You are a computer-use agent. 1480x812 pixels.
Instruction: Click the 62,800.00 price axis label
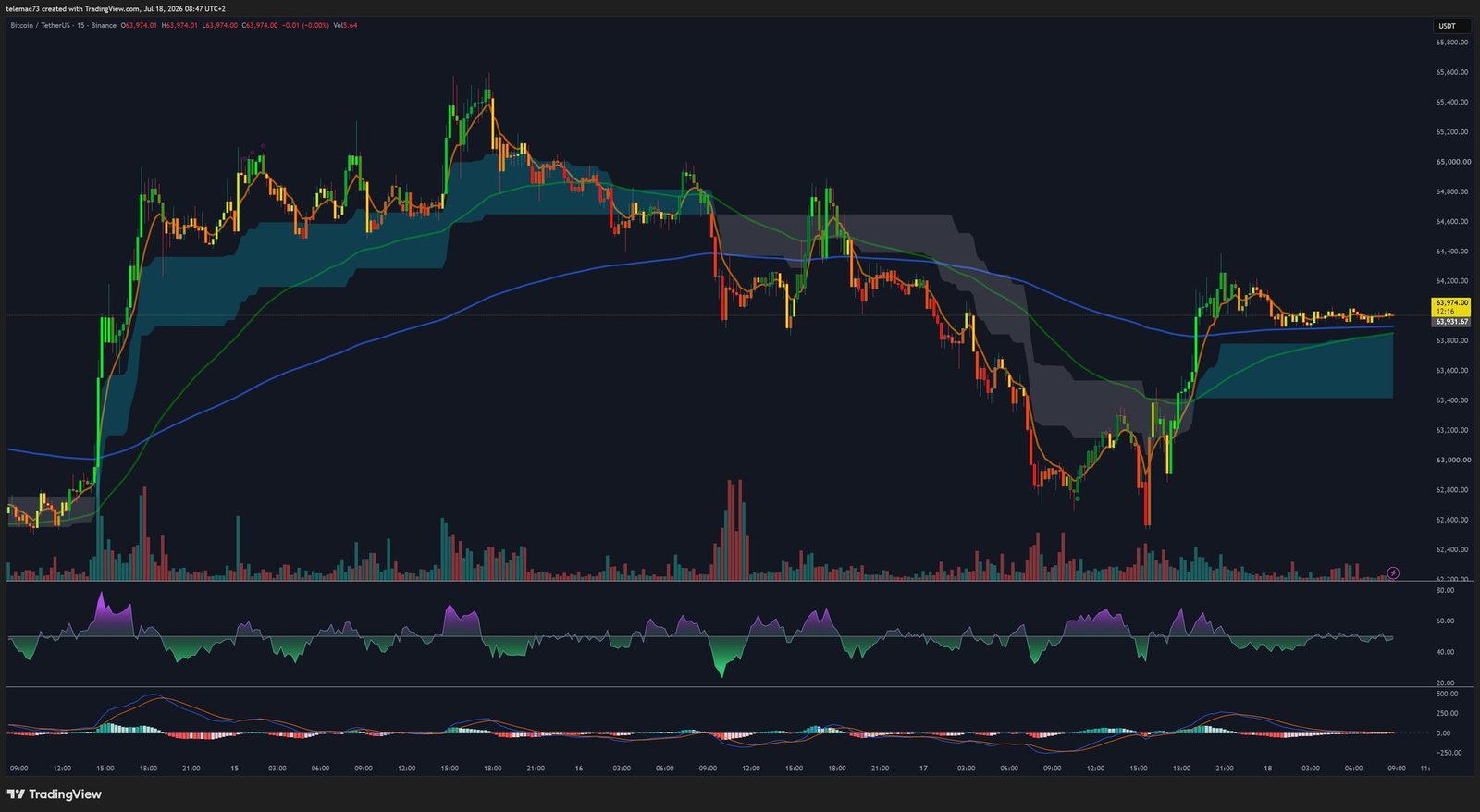click(1452, 490)
